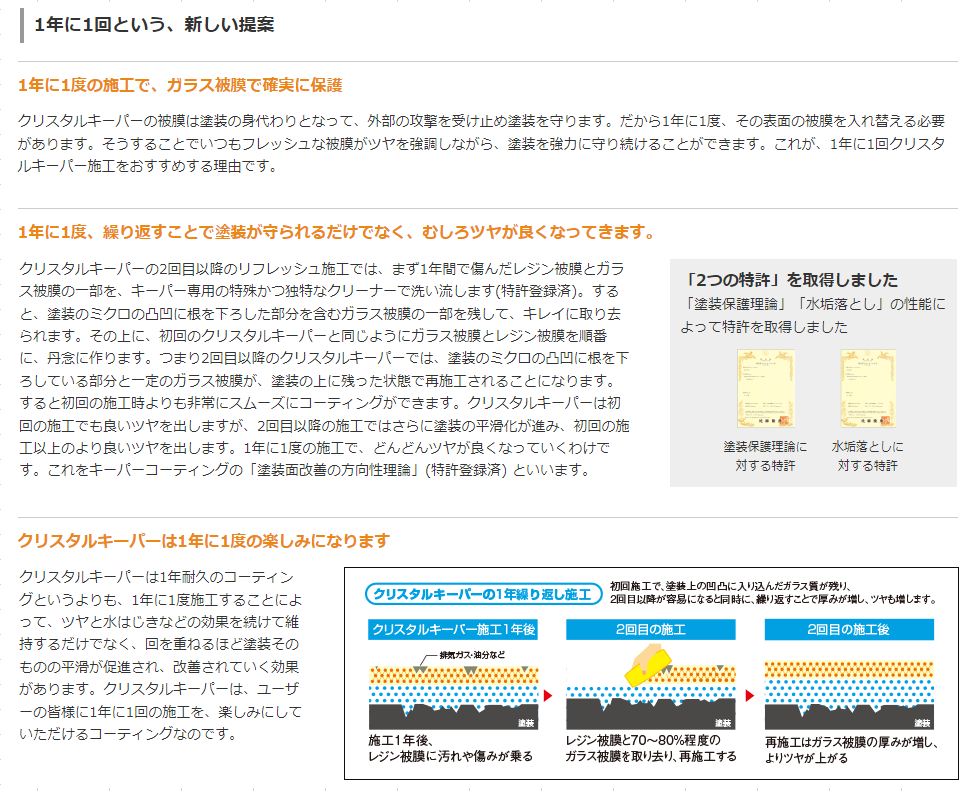
Task: Click the '「2つの特許」を取得しました' title
Action: [x=791, y=280]
